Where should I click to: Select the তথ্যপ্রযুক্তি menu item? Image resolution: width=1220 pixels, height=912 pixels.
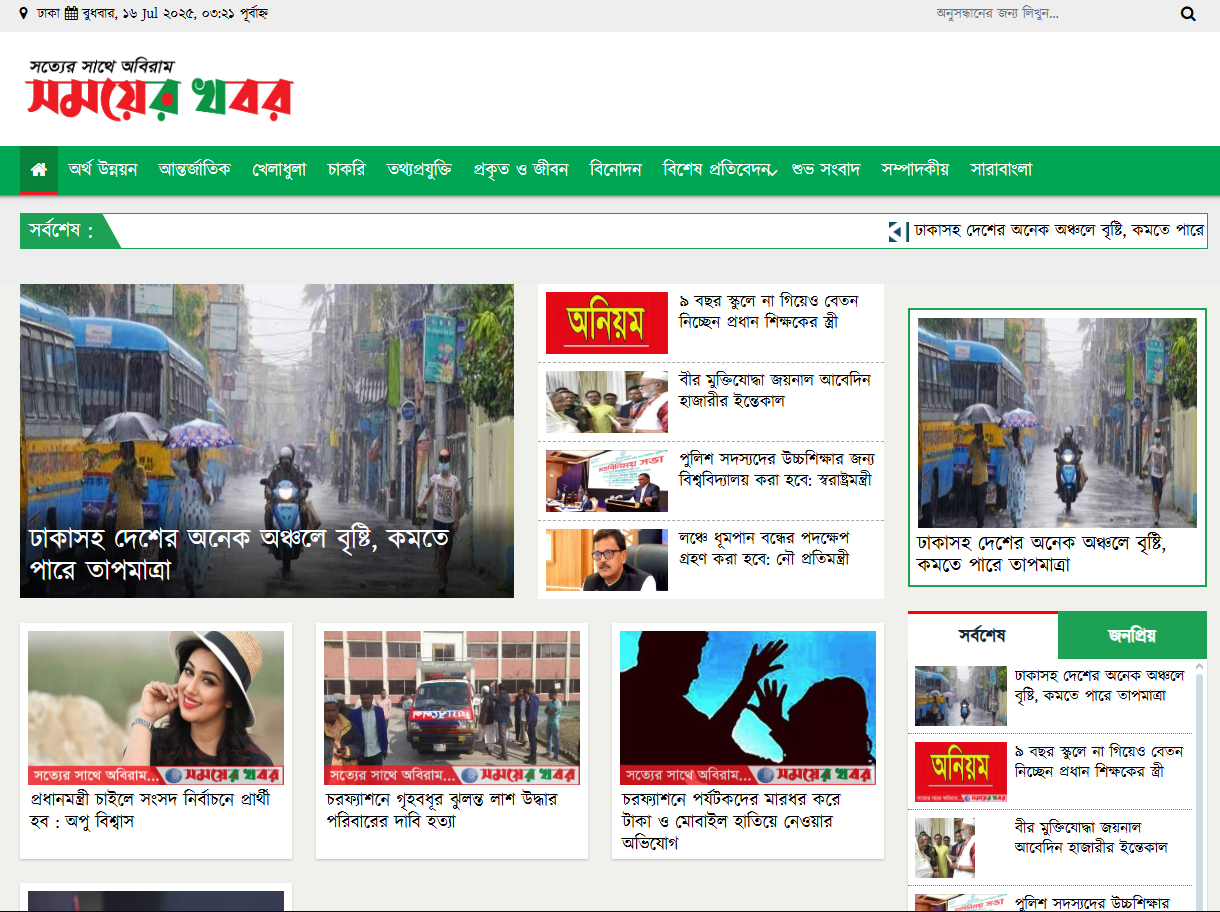pos(419,169)
